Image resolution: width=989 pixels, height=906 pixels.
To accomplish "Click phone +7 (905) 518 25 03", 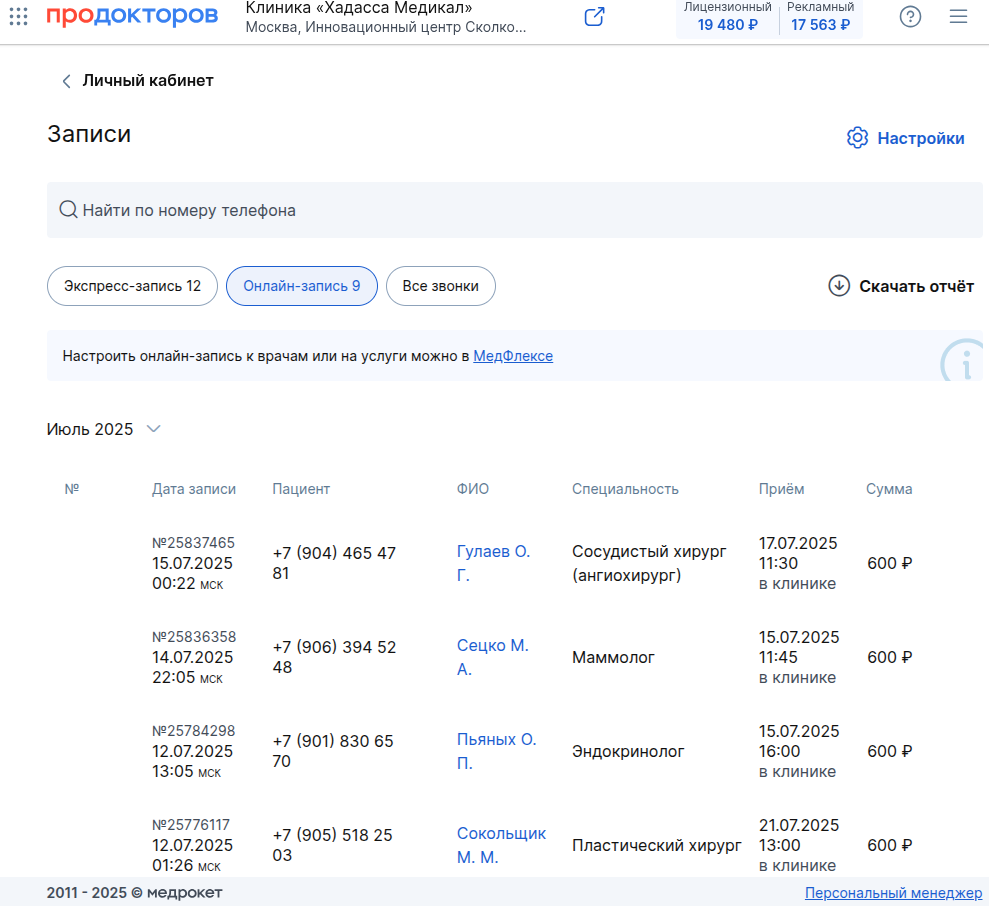I will [332, 845].
